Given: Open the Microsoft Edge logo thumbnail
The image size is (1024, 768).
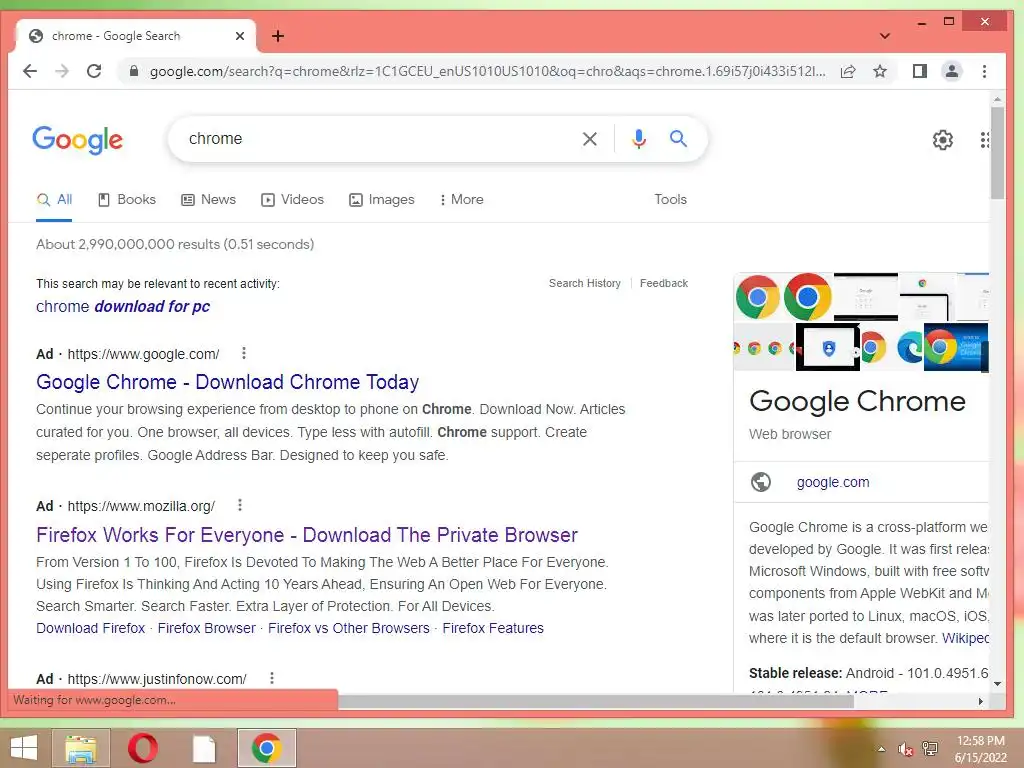Looking at the screenshot, I should click(x=908, y=347).
